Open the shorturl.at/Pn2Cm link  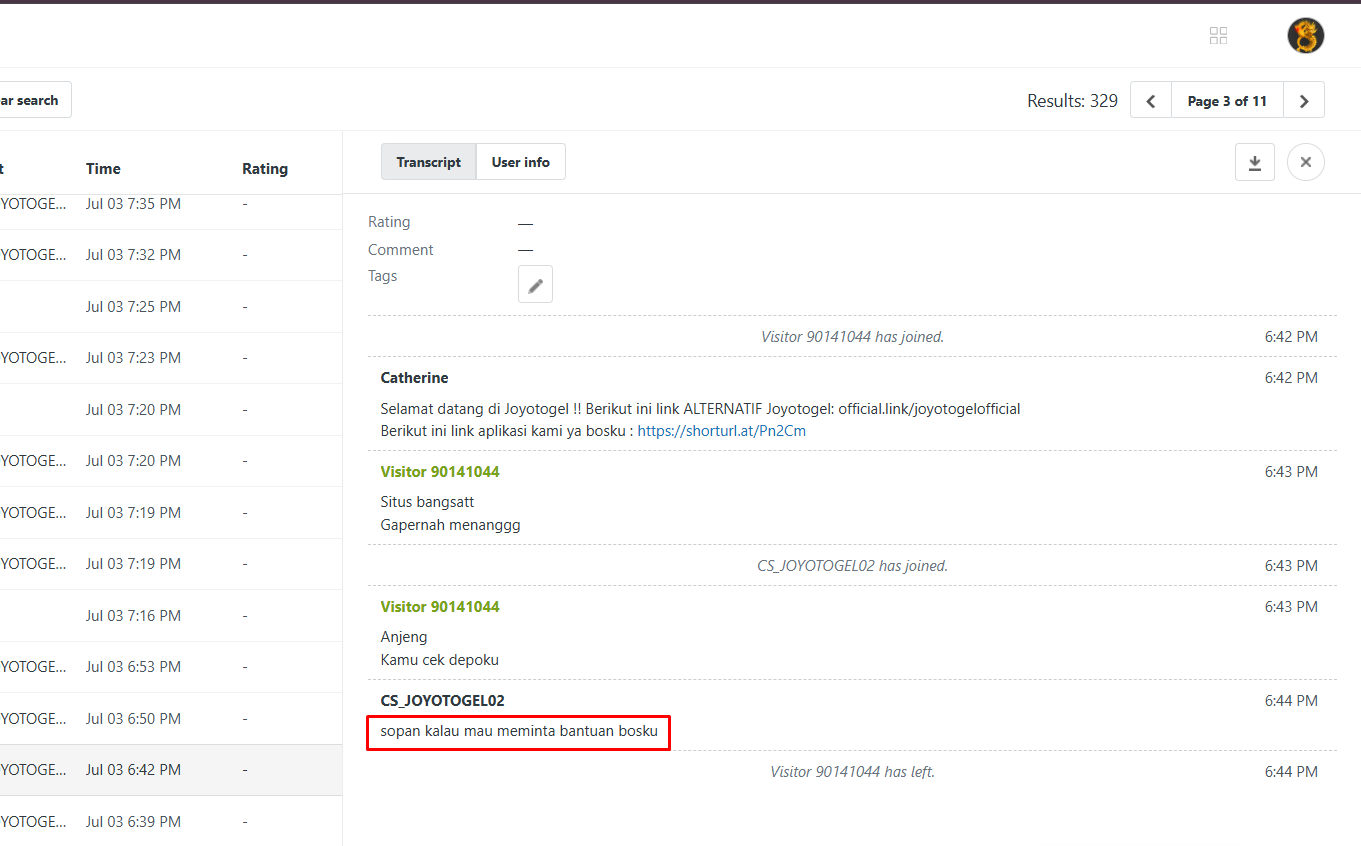(x=722, y=431)
